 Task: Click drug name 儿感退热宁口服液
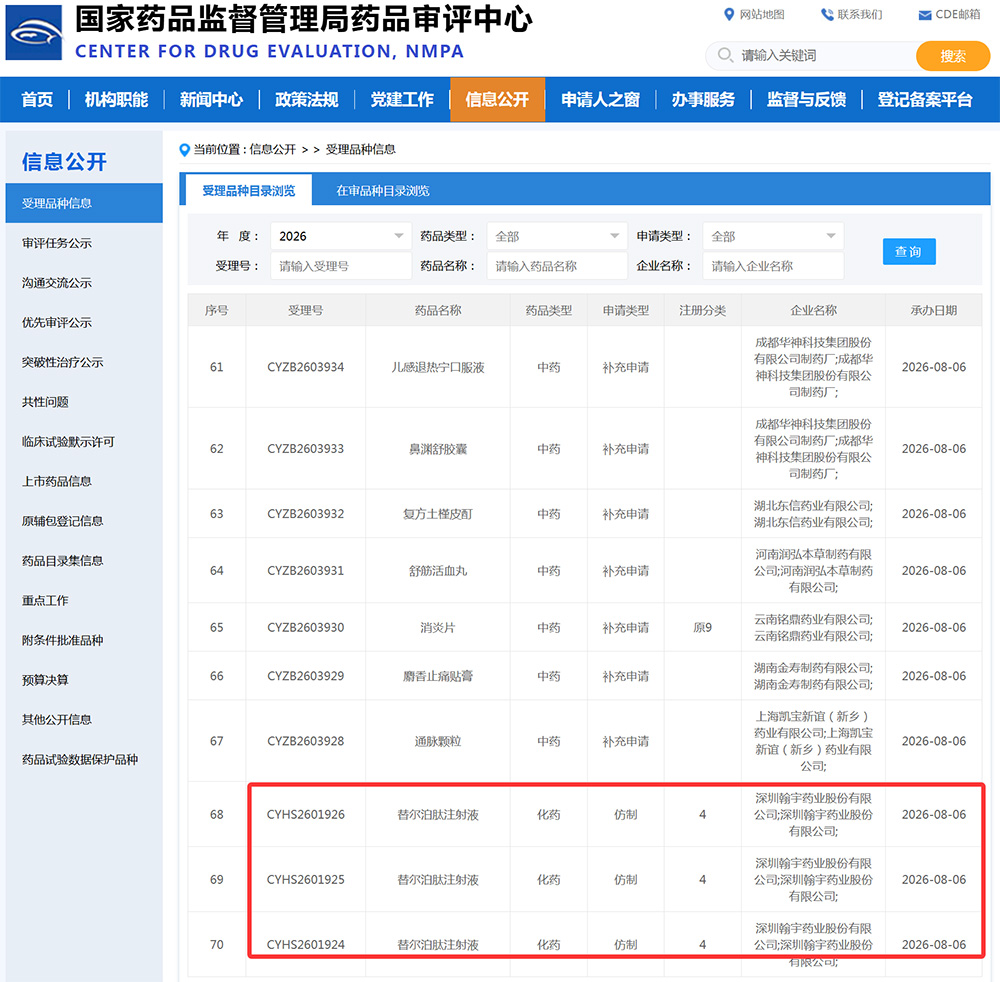tap(438, 367)
